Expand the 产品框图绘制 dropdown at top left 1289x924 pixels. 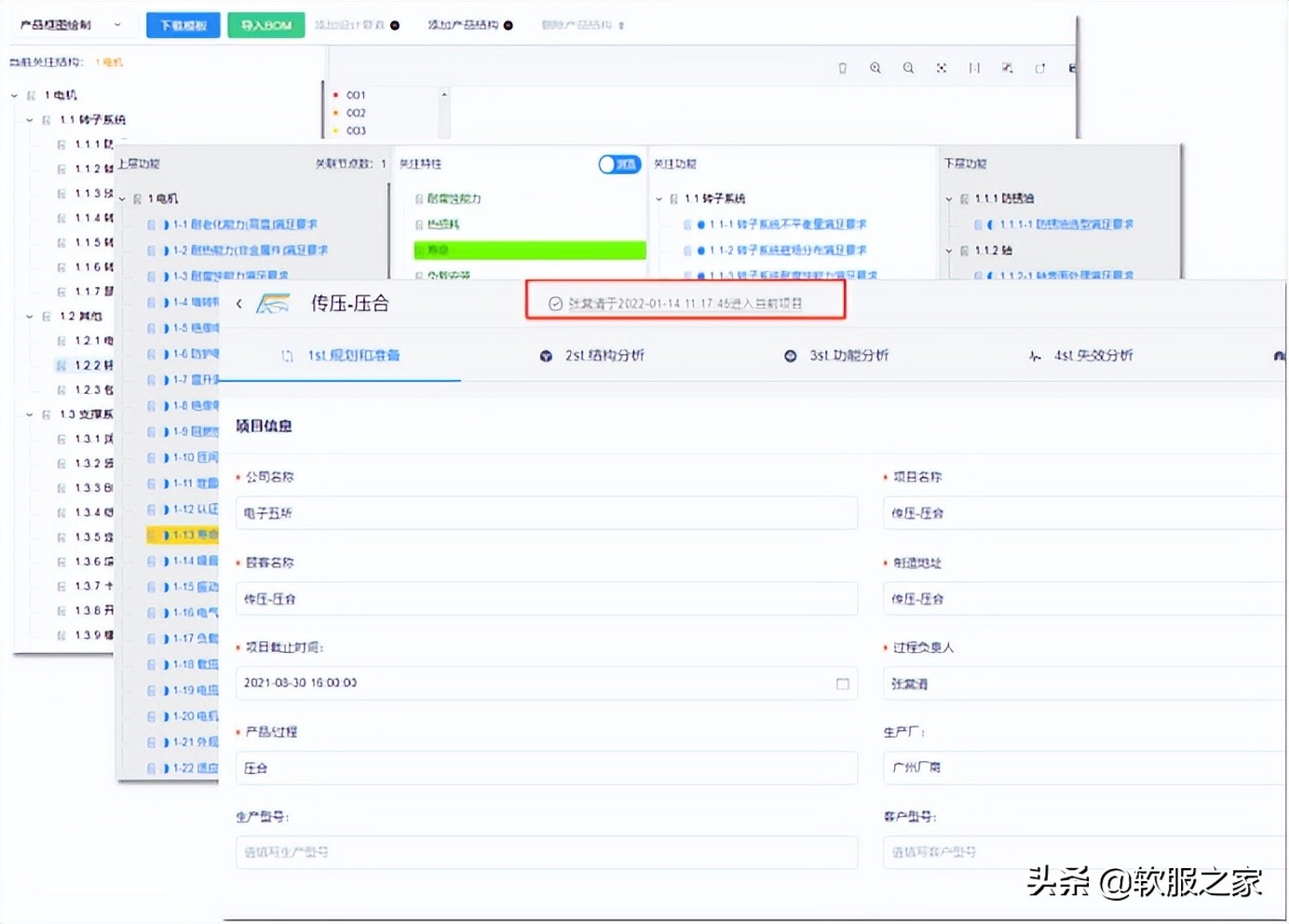[x=115, y=24]
